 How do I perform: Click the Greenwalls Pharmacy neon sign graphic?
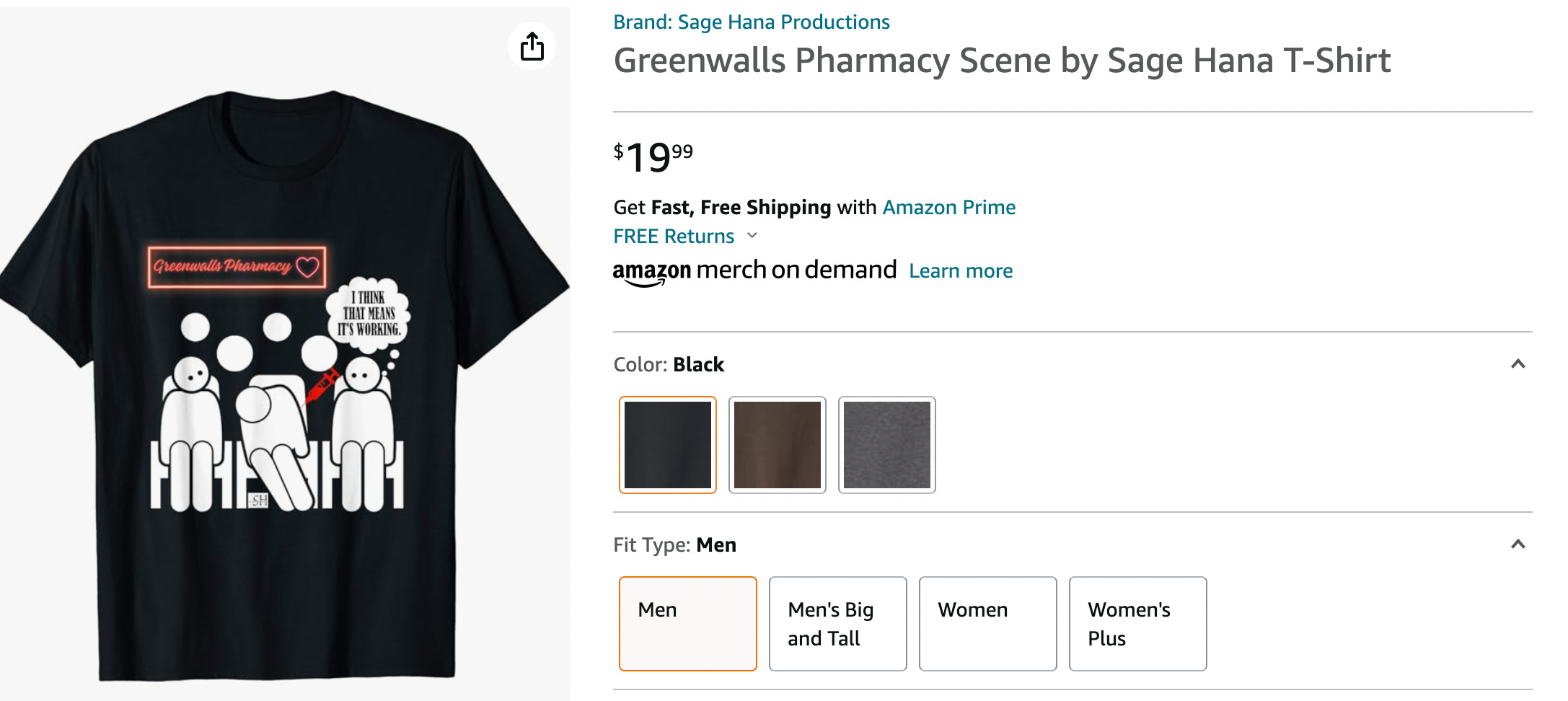(x=237, y=267)
